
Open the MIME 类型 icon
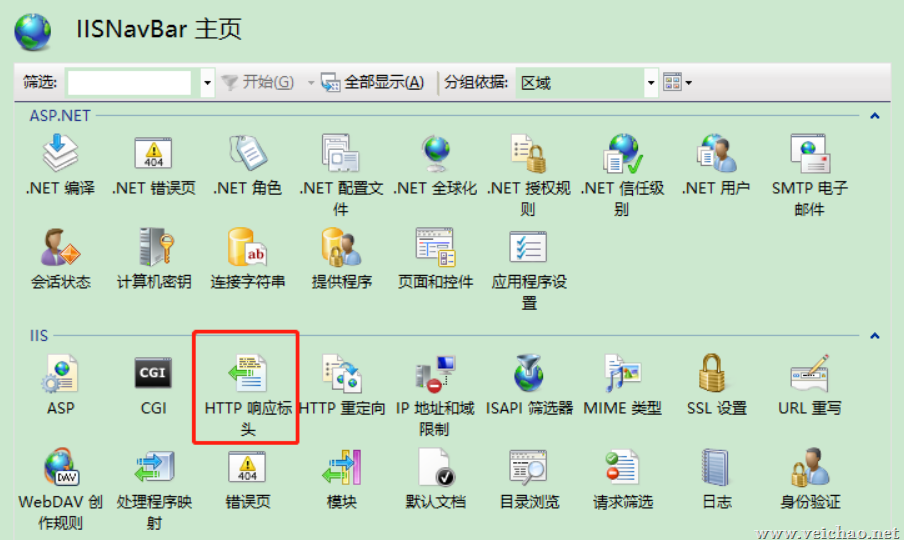(623, 373)
